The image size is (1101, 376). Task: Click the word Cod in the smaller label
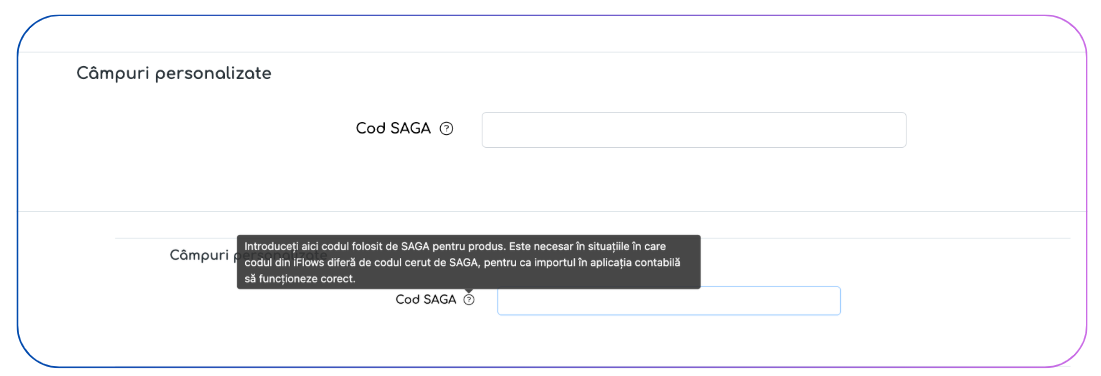tap(407, 300)
